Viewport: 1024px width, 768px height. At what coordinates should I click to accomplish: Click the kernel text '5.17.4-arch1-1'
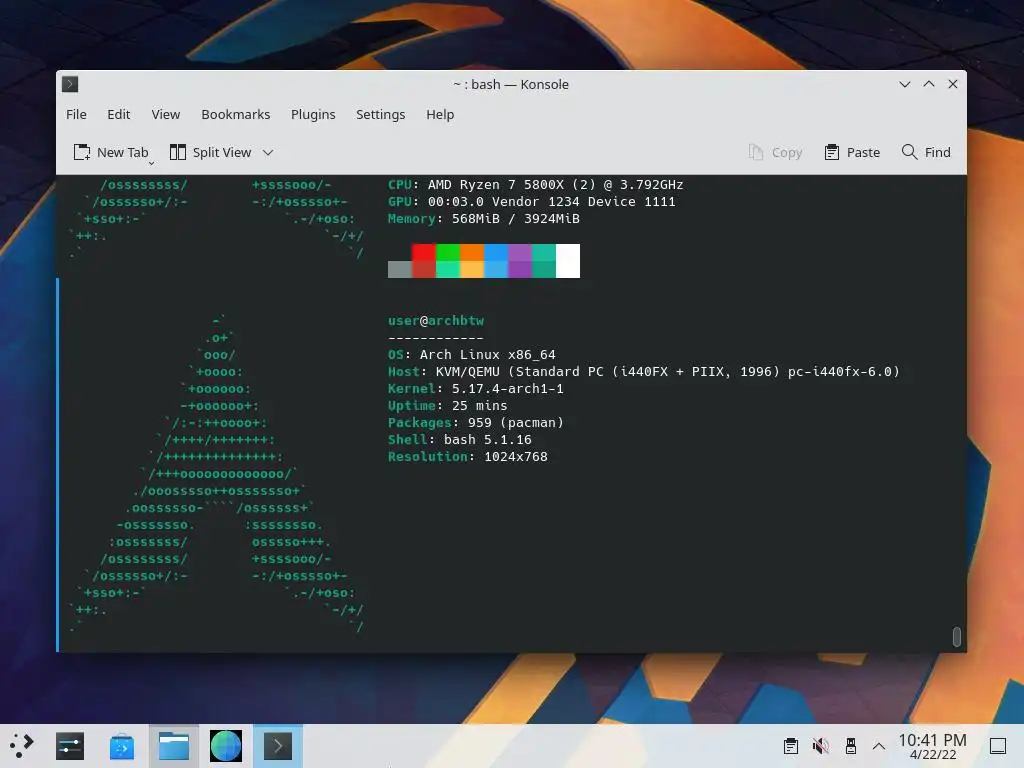point(507,389)
